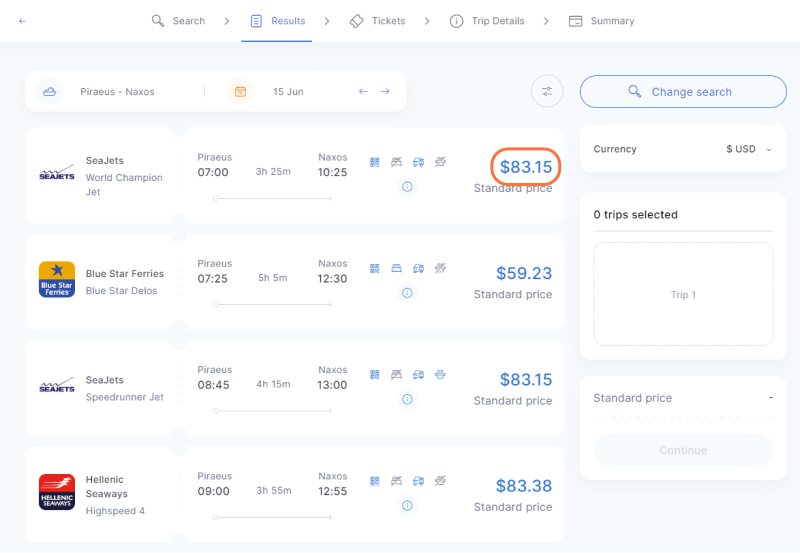
Task: Click the ferry icon in route bar
Action: click(49, 91)
